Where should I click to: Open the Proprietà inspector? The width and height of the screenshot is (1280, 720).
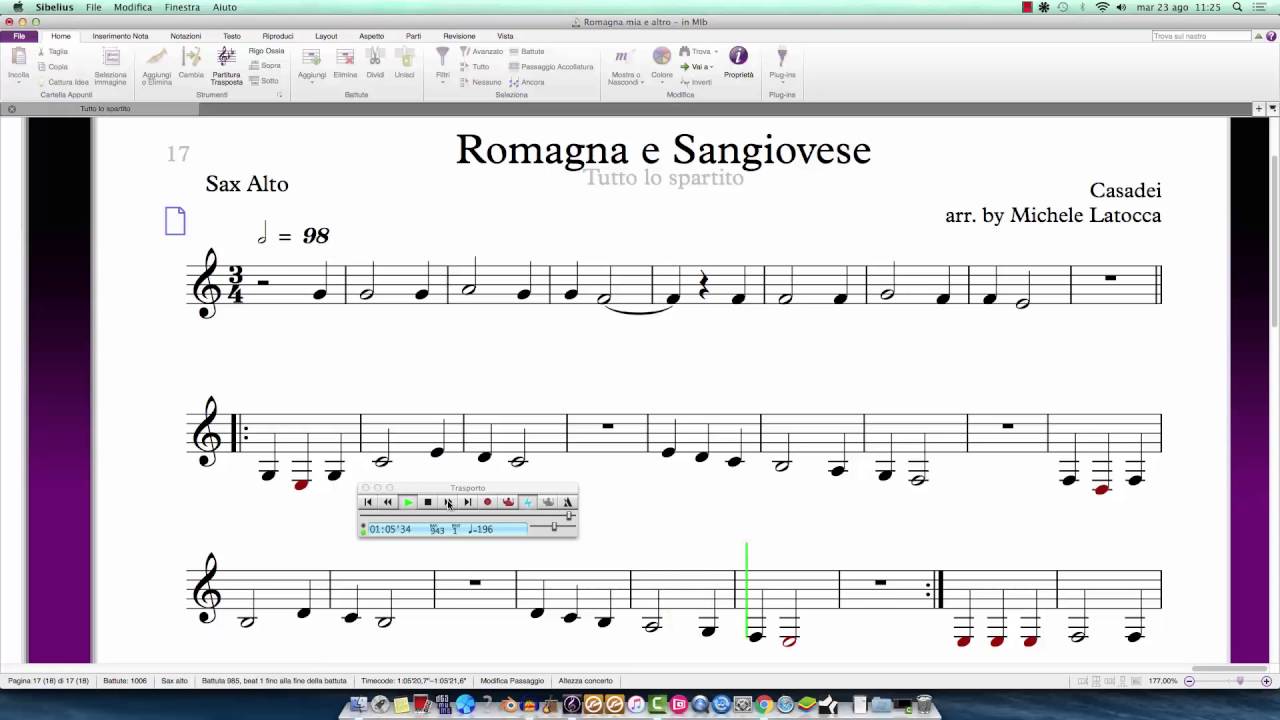739,62
